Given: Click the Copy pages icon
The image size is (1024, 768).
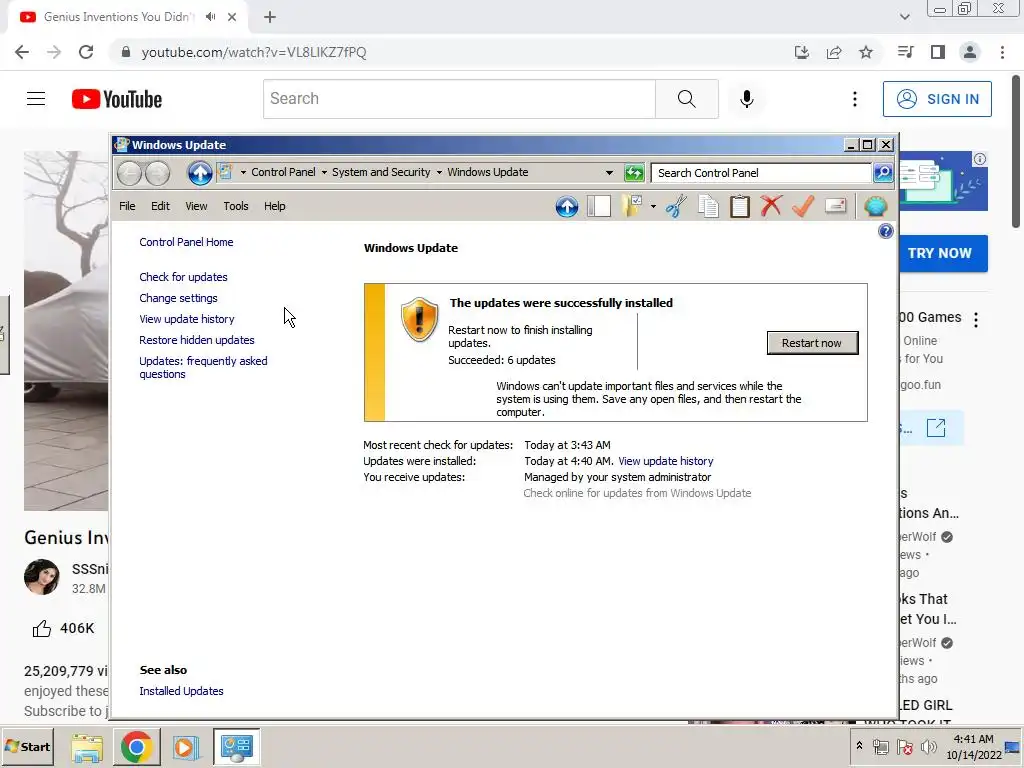Looking at the screenshot, I should (x=708, y=206).
